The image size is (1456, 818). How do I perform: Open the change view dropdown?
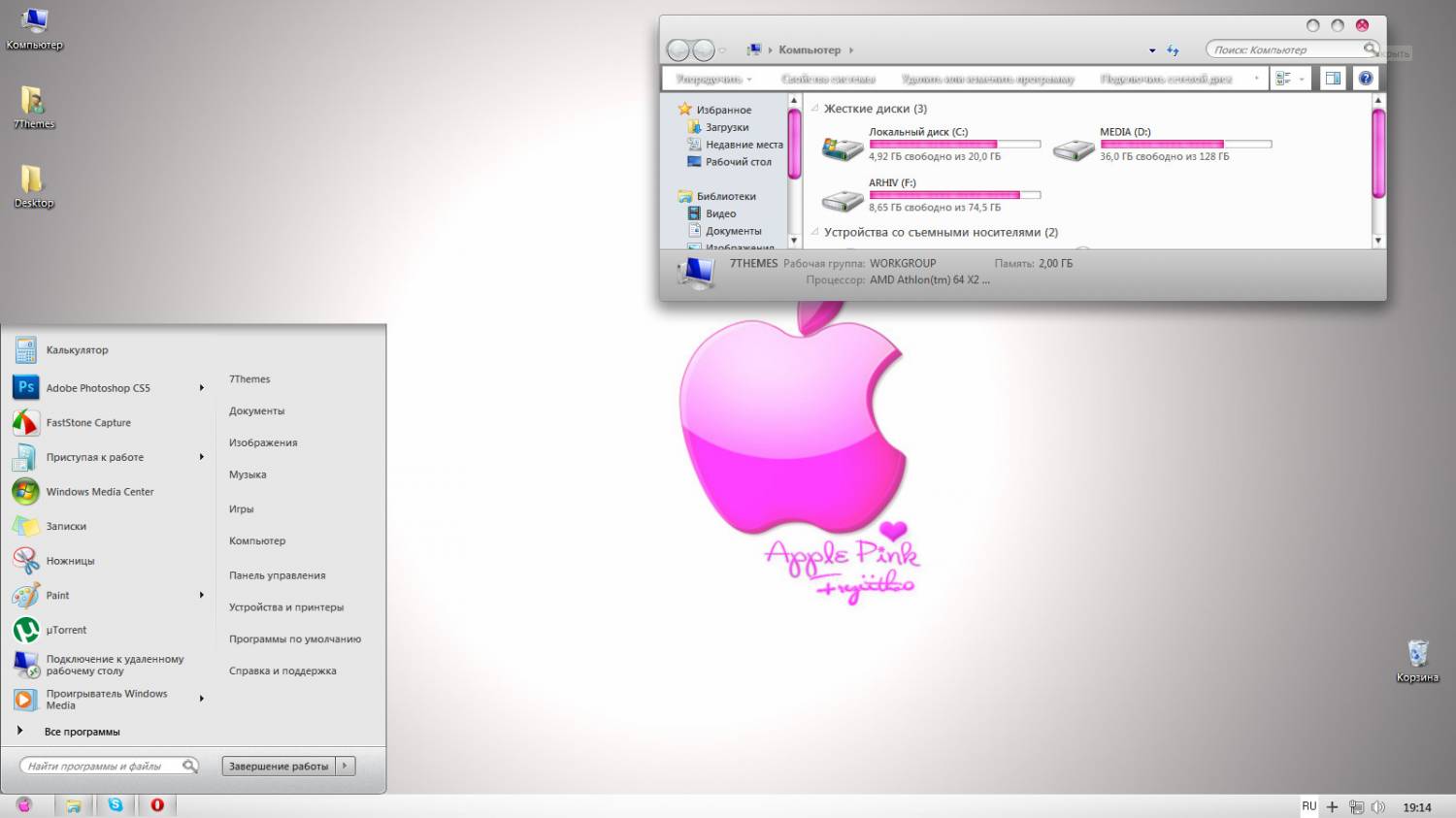(1303, 79)
